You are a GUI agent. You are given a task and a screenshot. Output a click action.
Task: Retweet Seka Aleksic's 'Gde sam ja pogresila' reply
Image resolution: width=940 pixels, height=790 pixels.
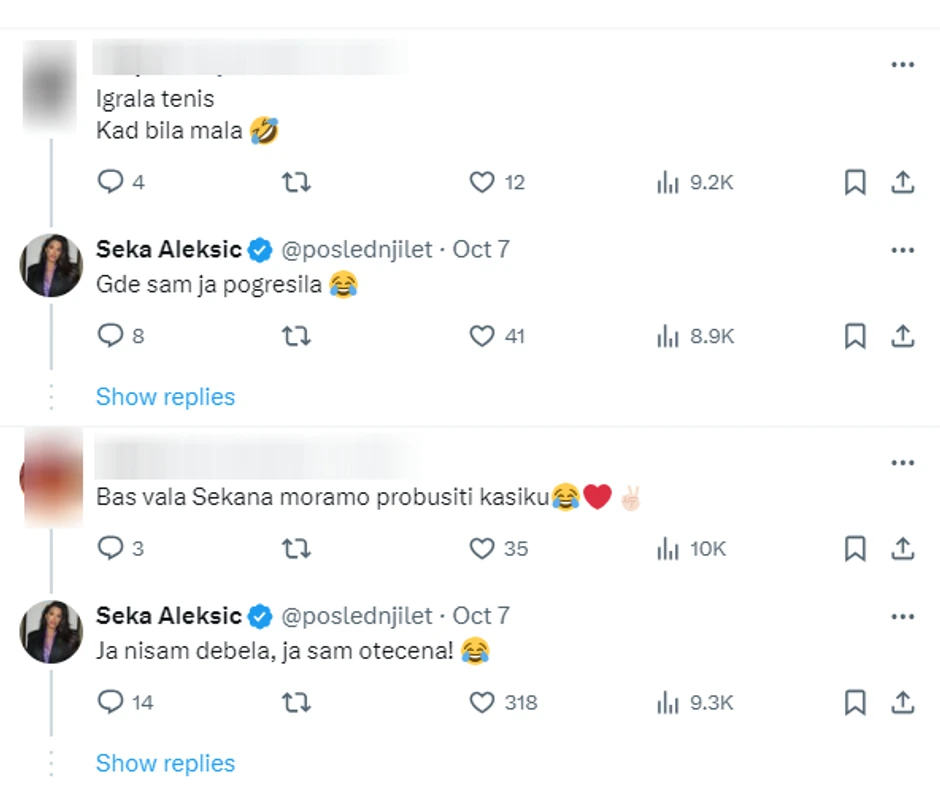pyautogui.click(x=296, y=336)
